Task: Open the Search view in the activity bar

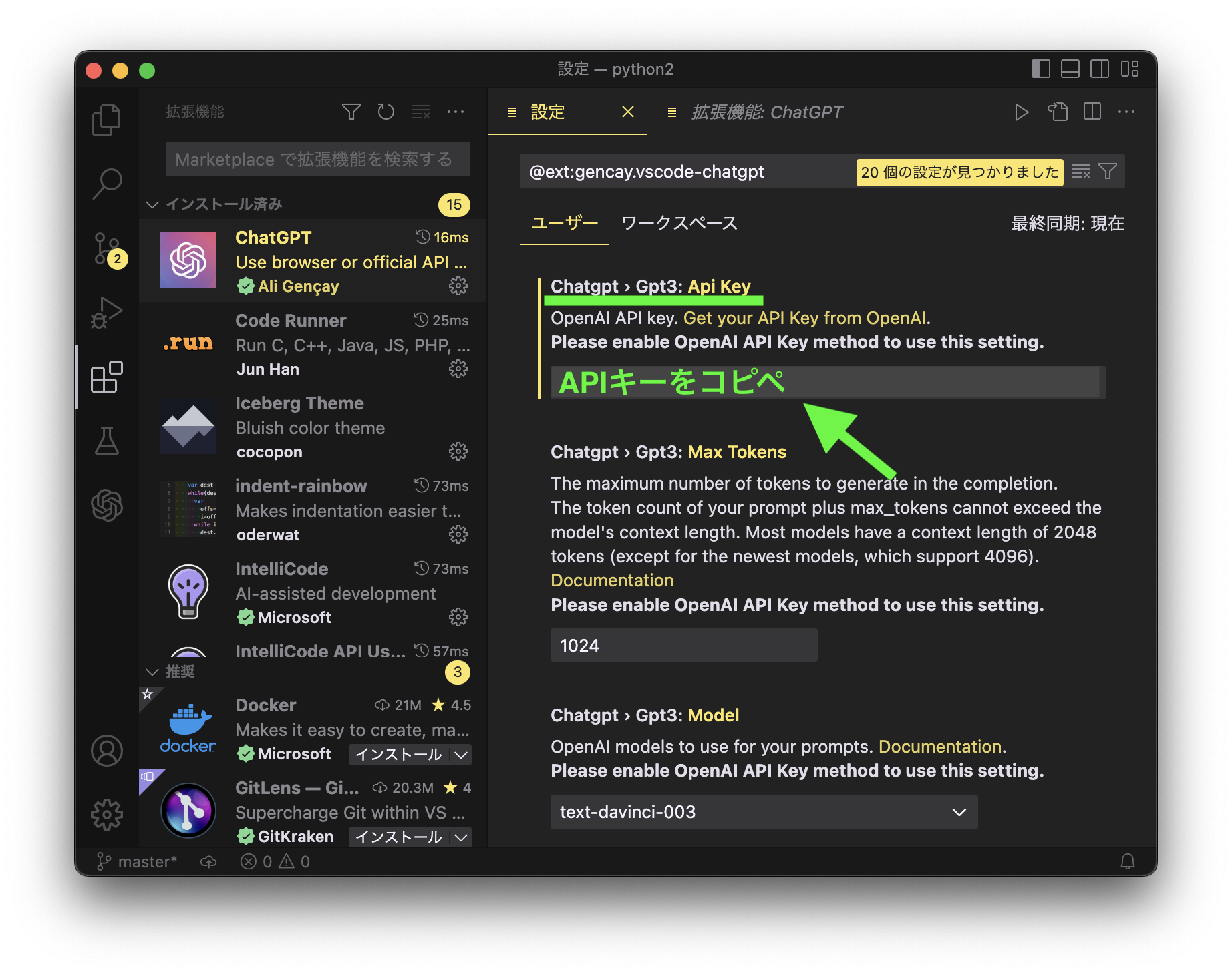Action: point(106,184)
